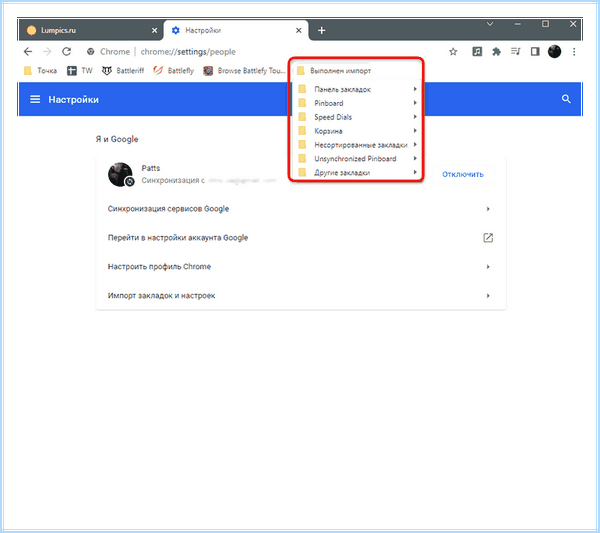Viewport: 600px width, 533px height.
Task: Click Перейти в настройки аккаунта Google
Action: (178, 238)
